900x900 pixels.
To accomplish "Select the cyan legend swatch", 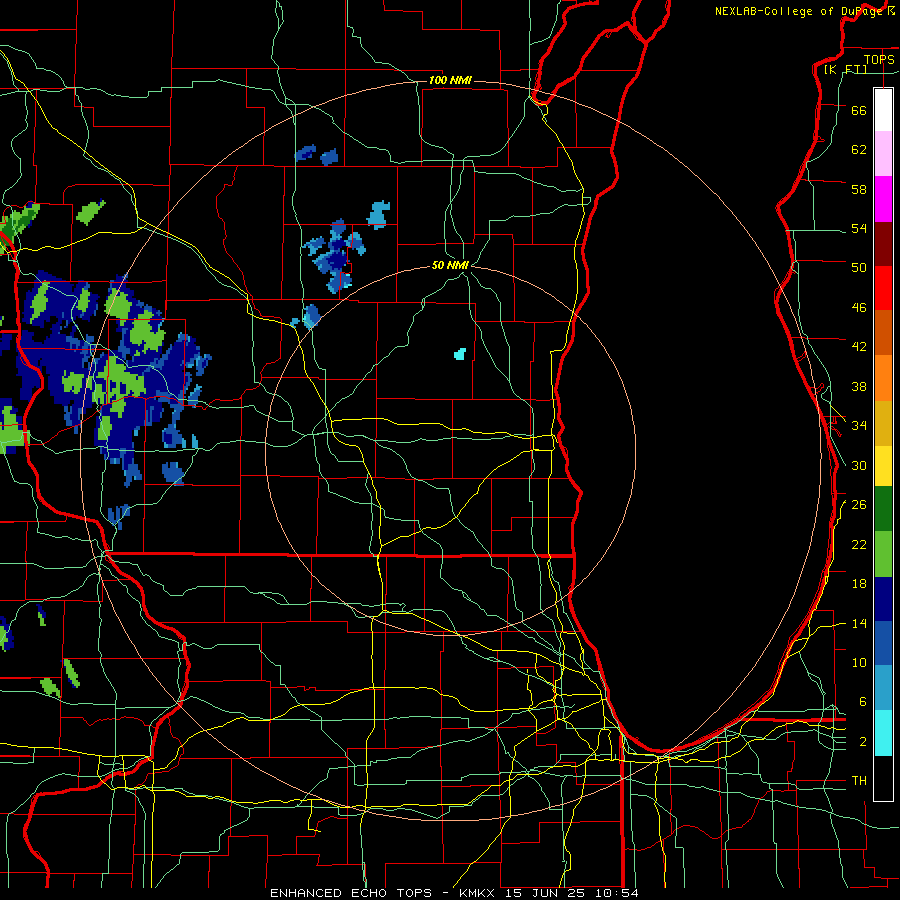I will pyautogui.click(x=883, y=733).
